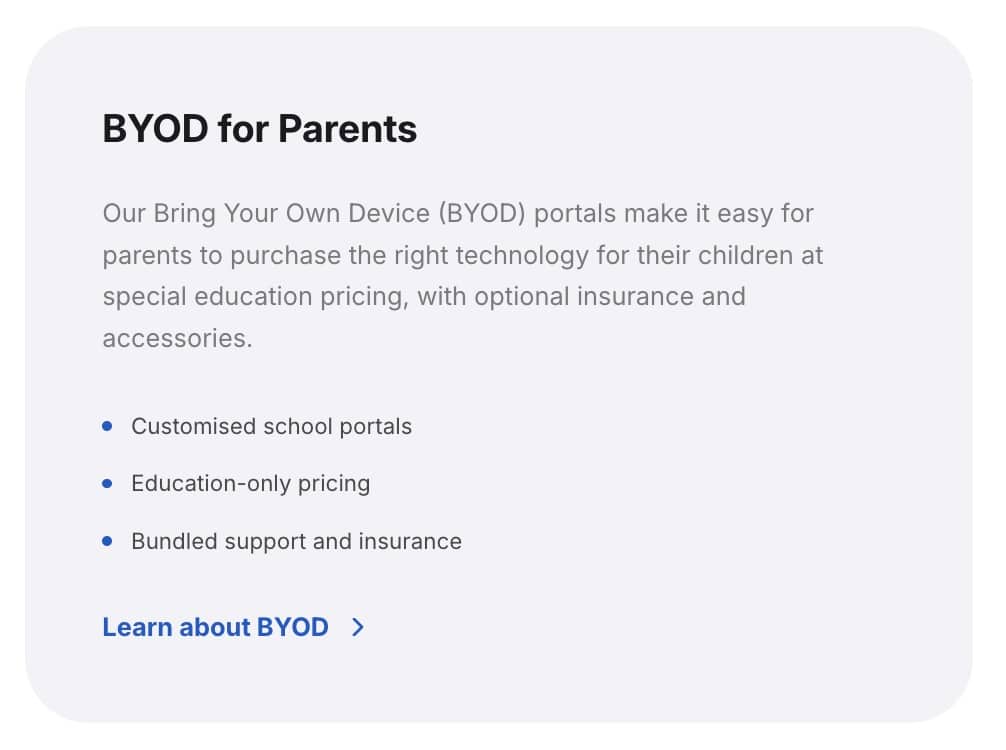Click the chevron arrow after Learn about BYOD
The height and width of the screenshot is (750, 1006).
(x=358, y=627)
